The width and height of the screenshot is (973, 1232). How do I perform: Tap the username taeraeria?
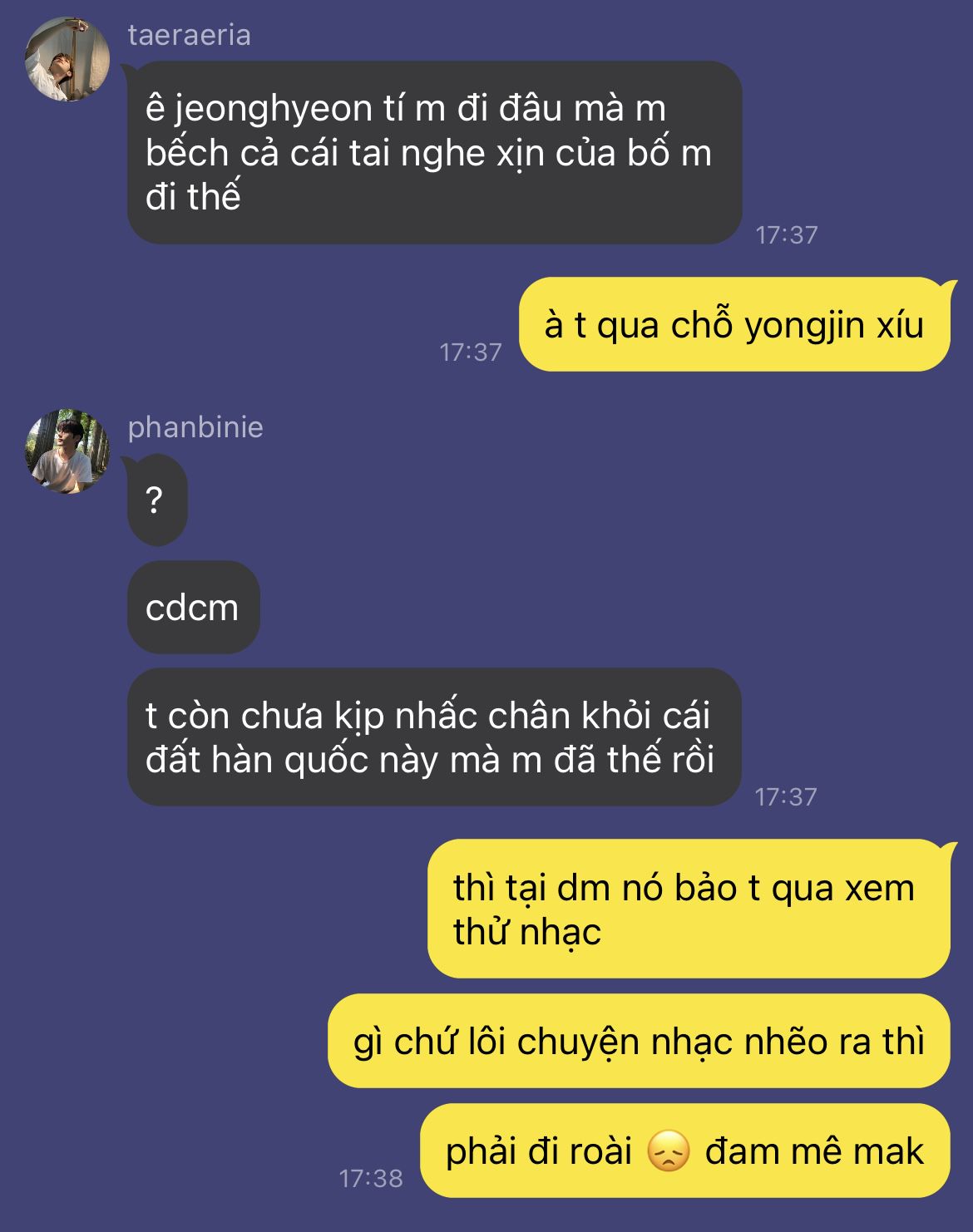pyautogui.click(x=190, y=35)
